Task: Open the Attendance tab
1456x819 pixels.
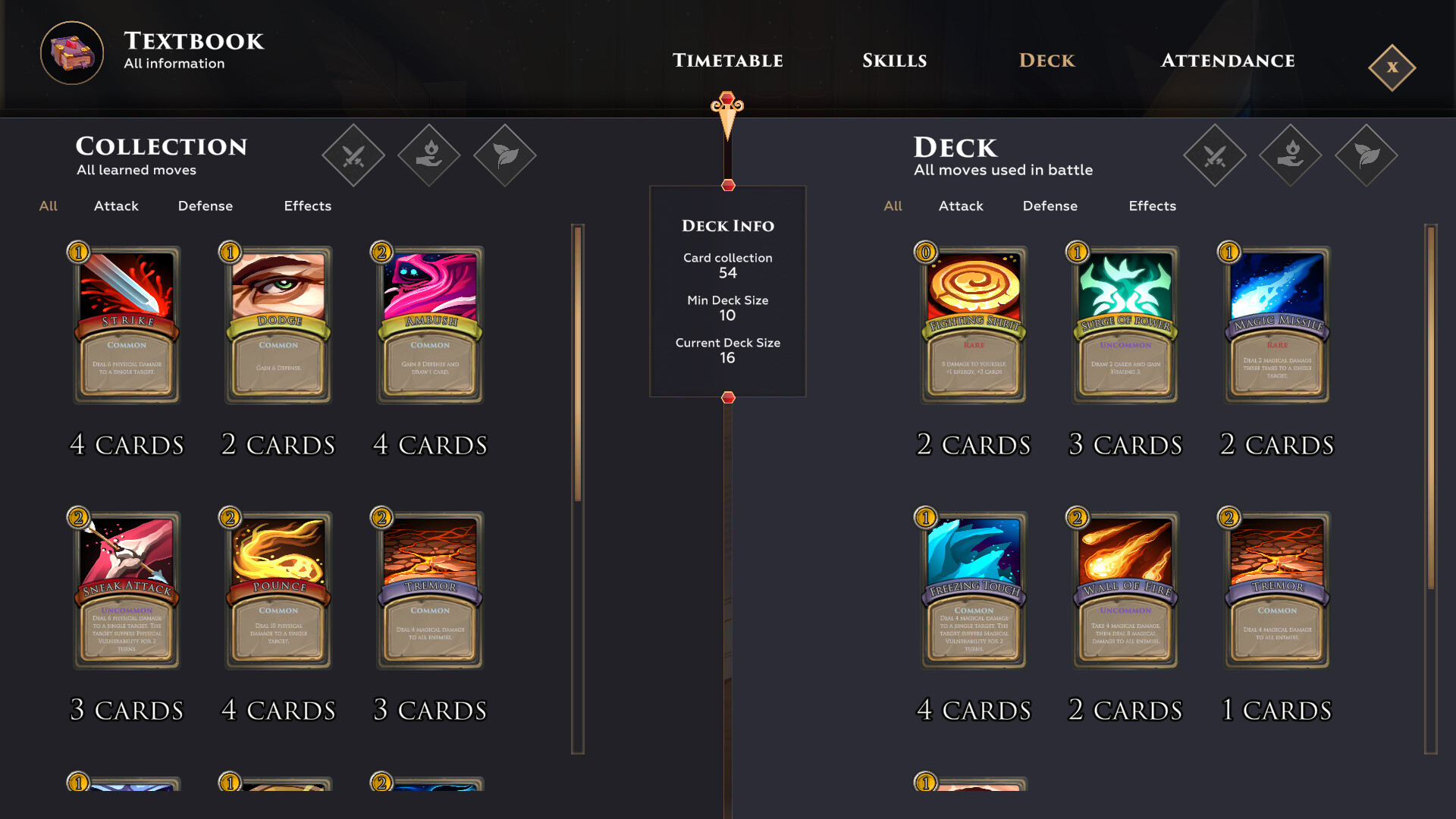Action: (x=1228, y=61)
